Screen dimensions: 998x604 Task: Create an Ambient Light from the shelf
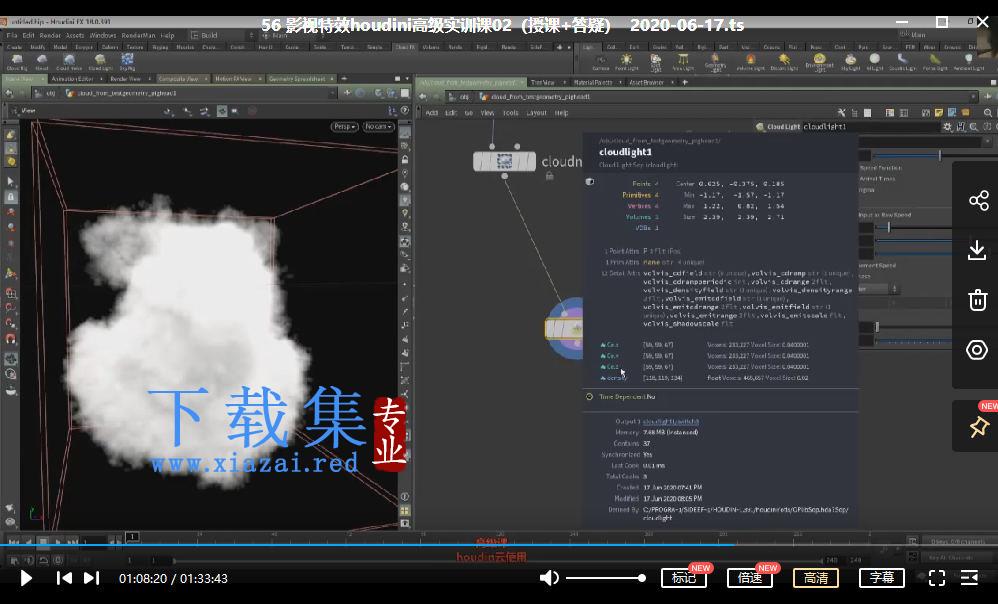[969, 62]
